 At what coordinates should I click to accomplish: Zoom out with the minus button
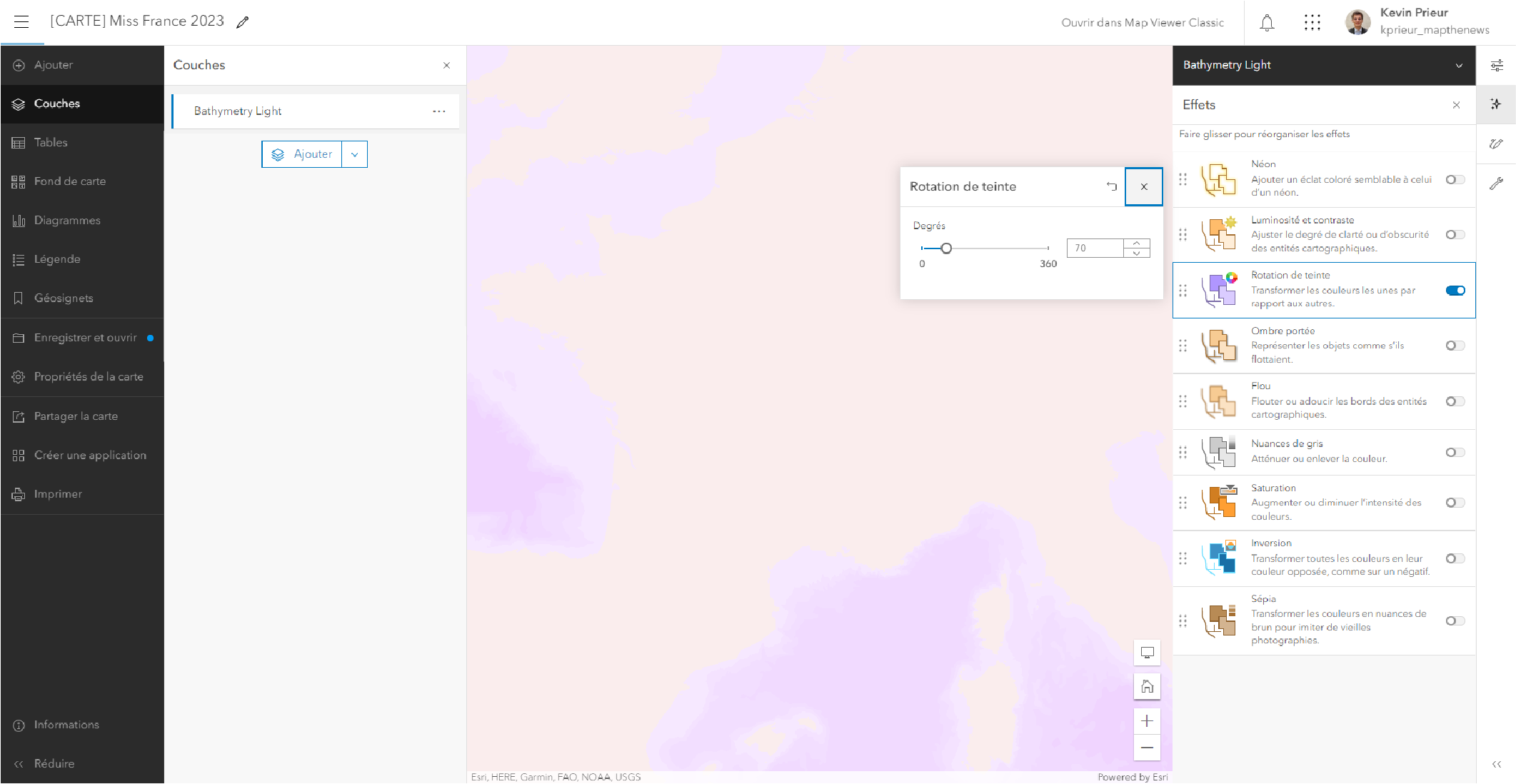(1147, 748)
